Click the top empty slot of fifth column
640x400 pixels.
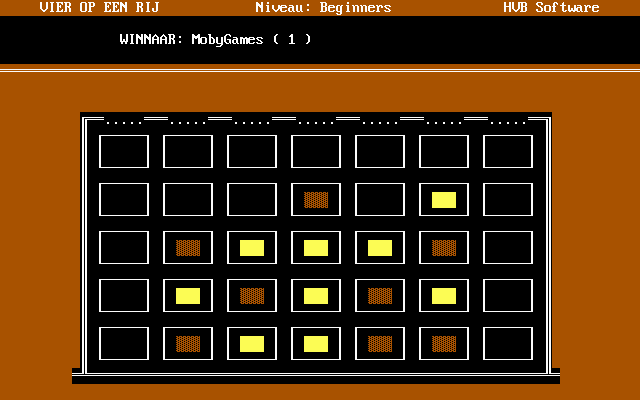[x=380, y=151]
